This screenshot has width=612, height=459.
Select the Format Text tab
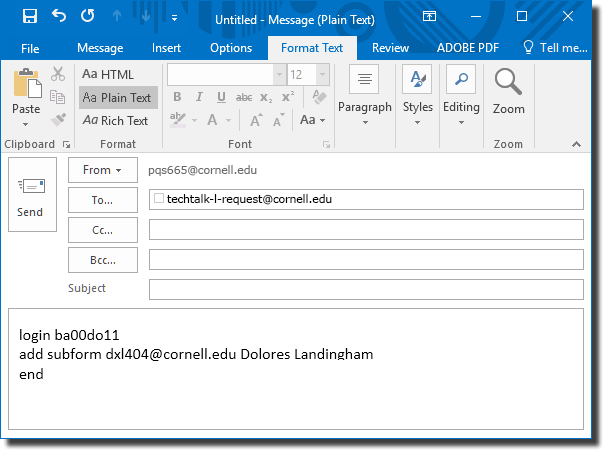tap(312, 48)
